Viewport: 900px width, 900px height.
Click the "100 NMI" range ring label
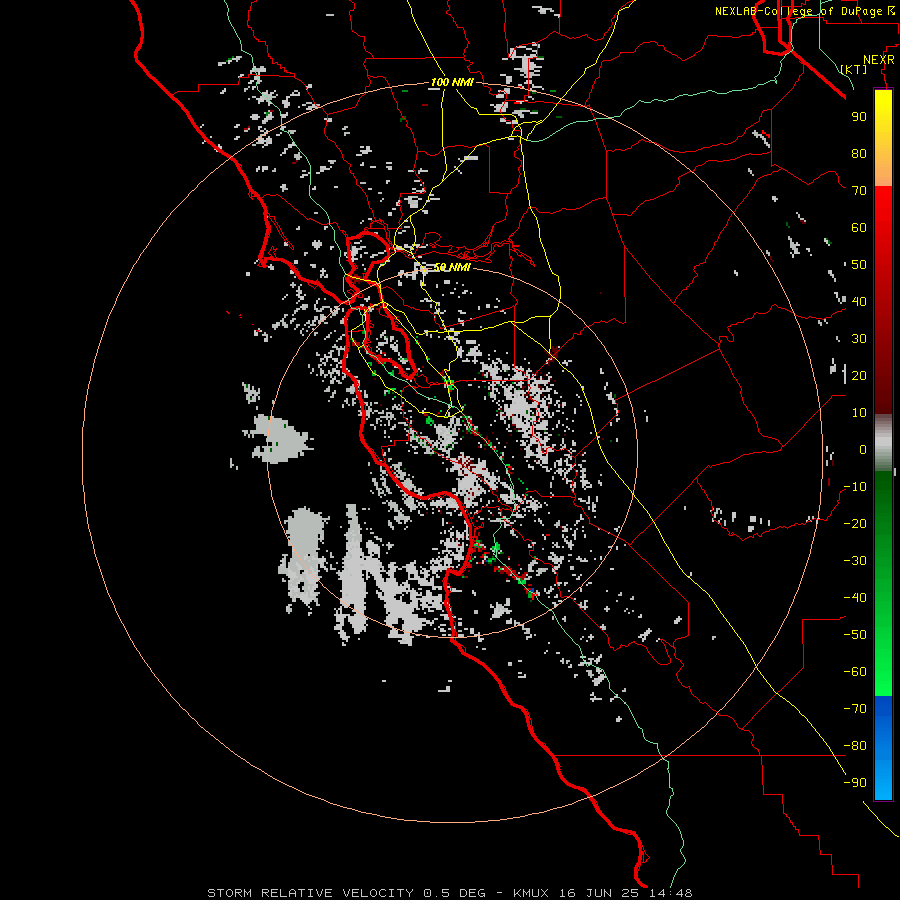(x=452, y=83)
